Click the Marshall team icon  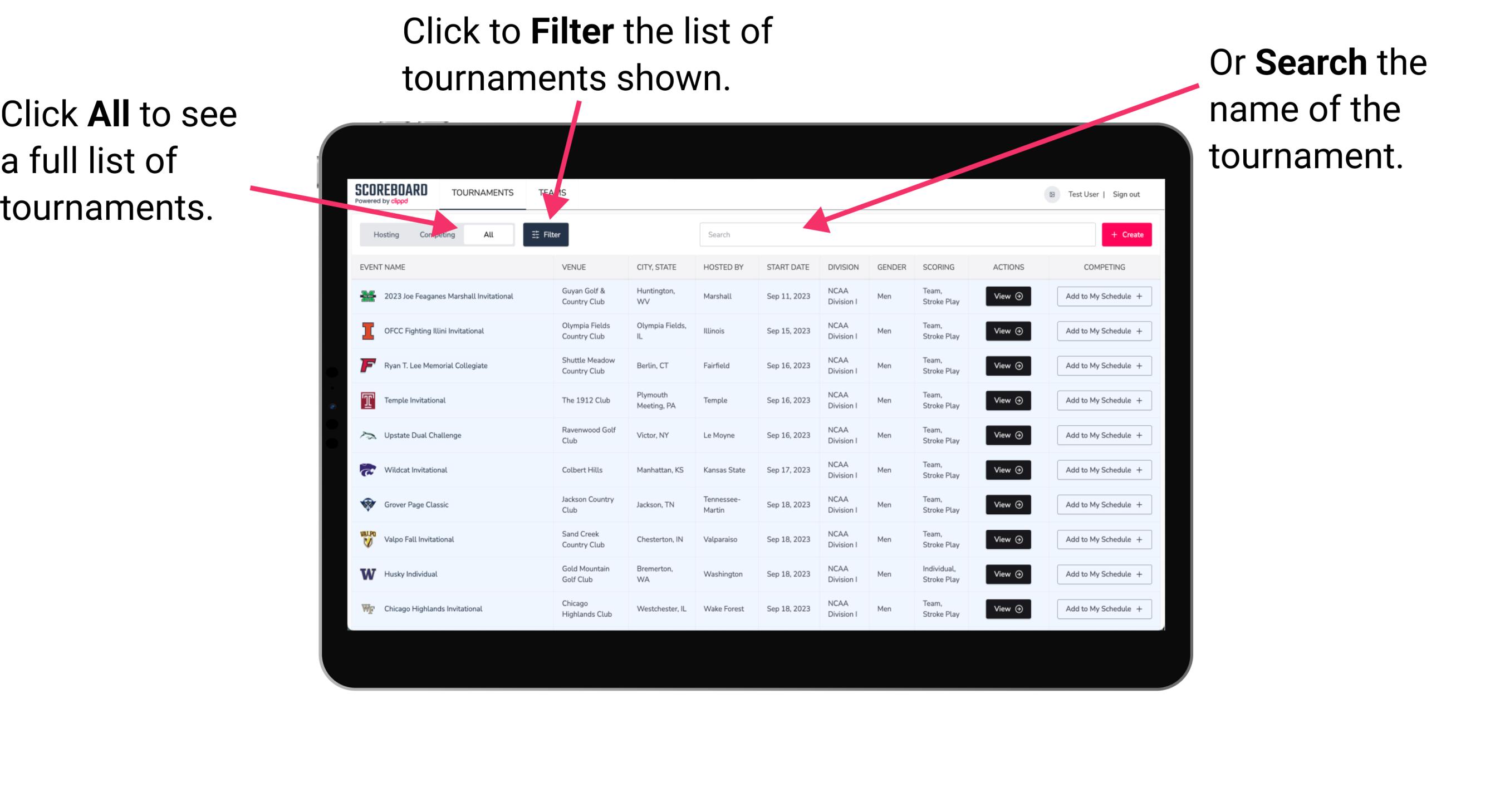[x=369, y=296]
